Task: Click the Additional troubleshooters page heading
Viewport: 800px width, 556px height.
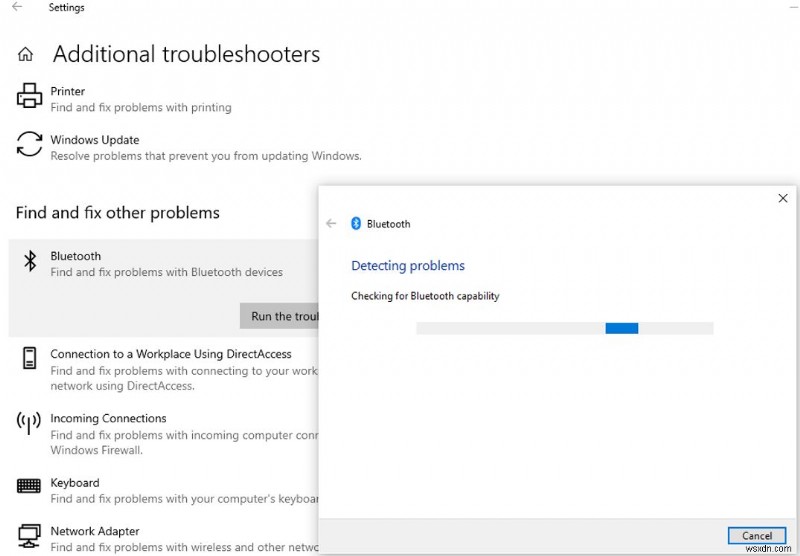Action: tap(186, 54)
